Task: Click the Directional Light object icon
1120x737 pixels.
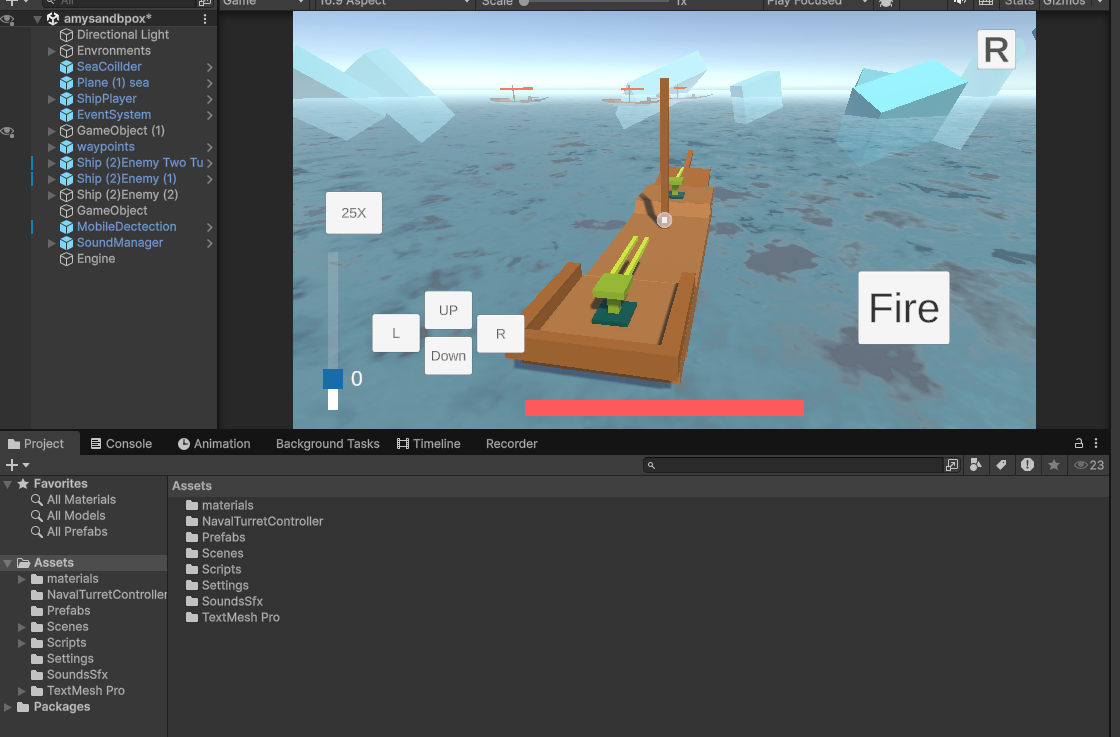Action: point(66,35)
